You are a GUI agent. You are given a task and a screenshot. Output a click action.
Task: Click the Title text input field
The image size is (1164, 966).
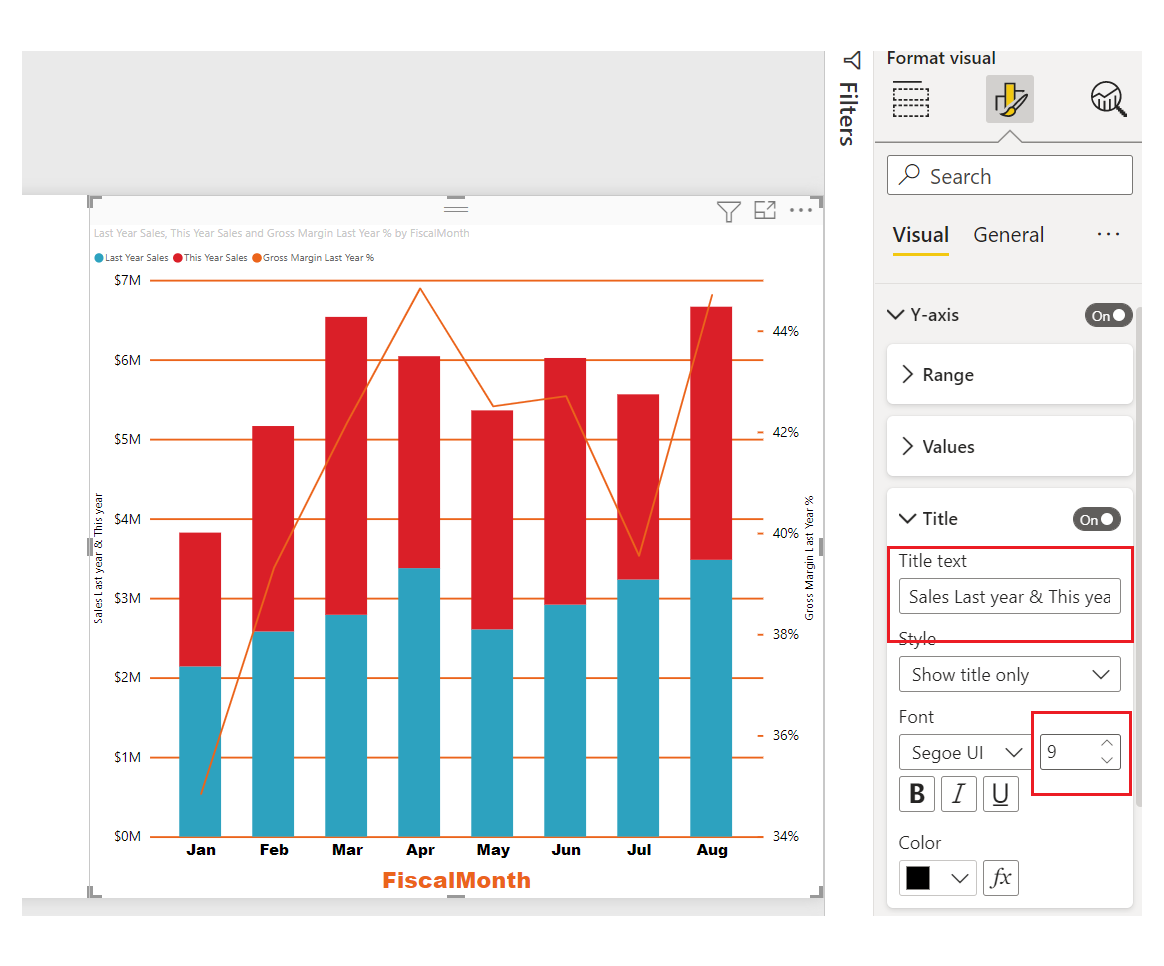[x=1010, y=596]
